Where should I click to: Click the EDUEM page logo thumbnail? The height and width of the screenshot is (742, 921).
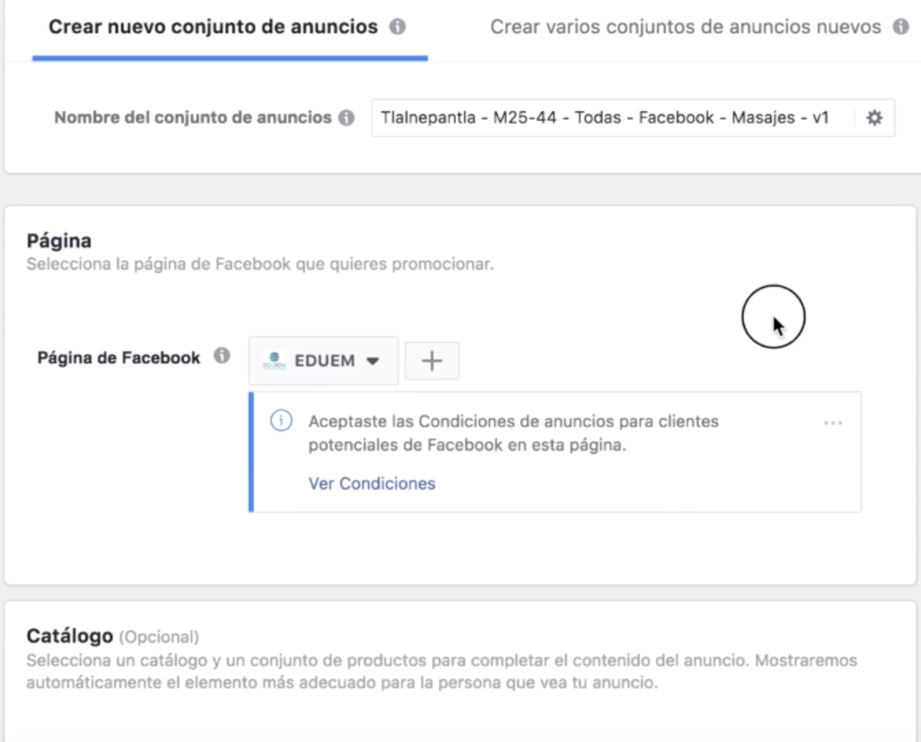[274, 361]
